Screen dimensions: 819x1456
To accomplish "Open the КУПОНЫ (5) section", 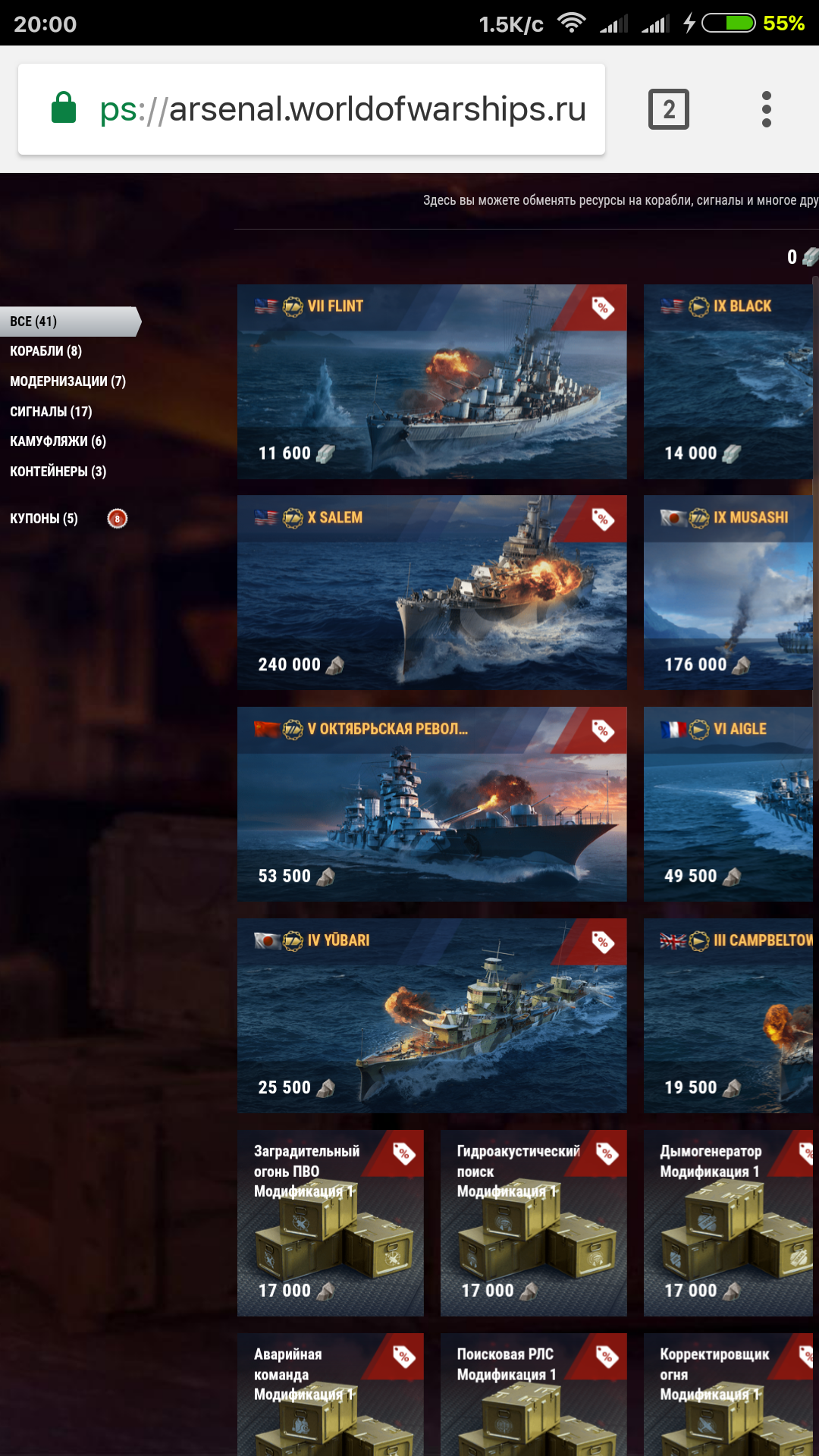I will pyautogui.click(x=44, y=519).
